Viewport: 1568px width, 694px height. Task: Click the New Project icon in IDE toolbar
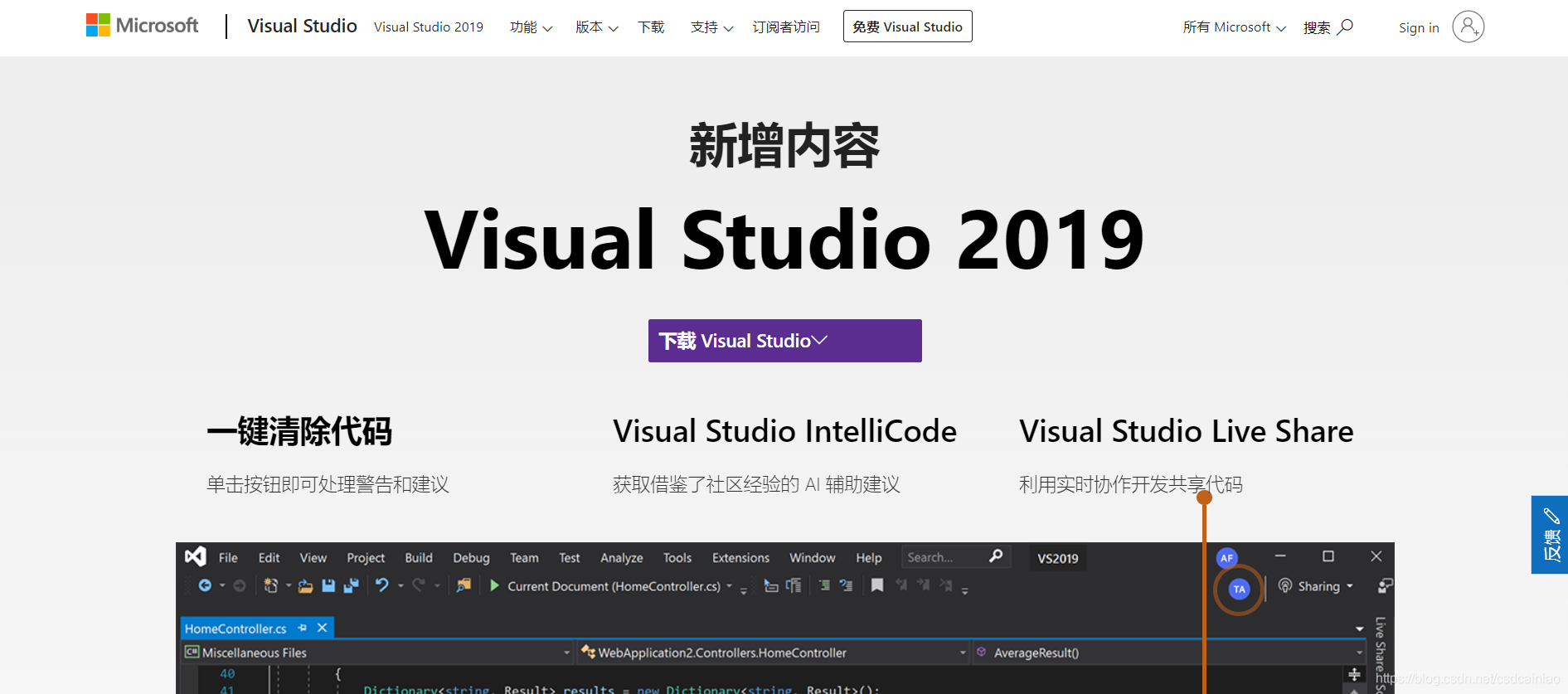(270, 585)
